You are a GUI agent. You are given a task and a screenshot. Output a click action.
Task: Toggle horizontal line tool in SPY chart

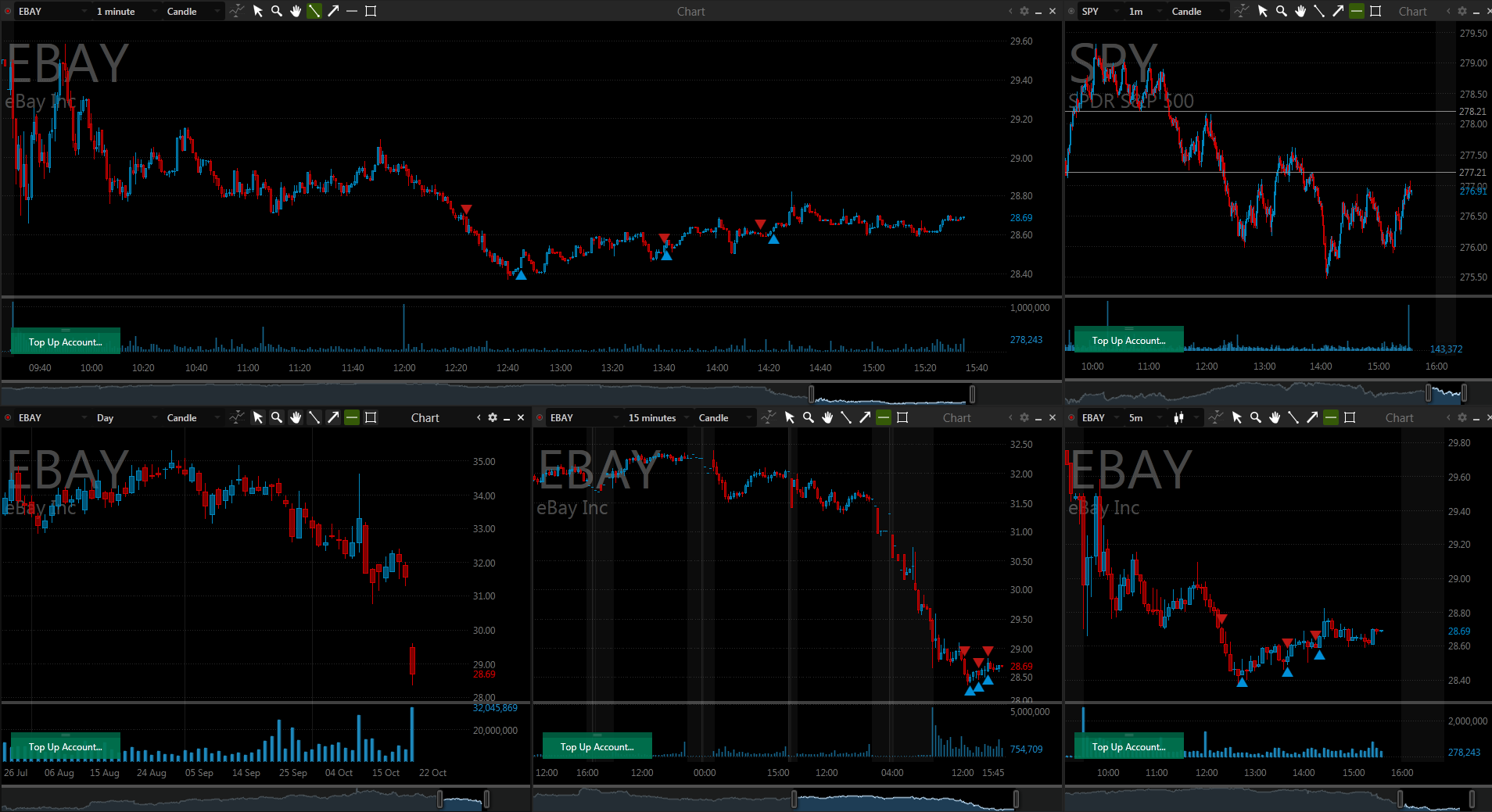(x=1357, y=11)
